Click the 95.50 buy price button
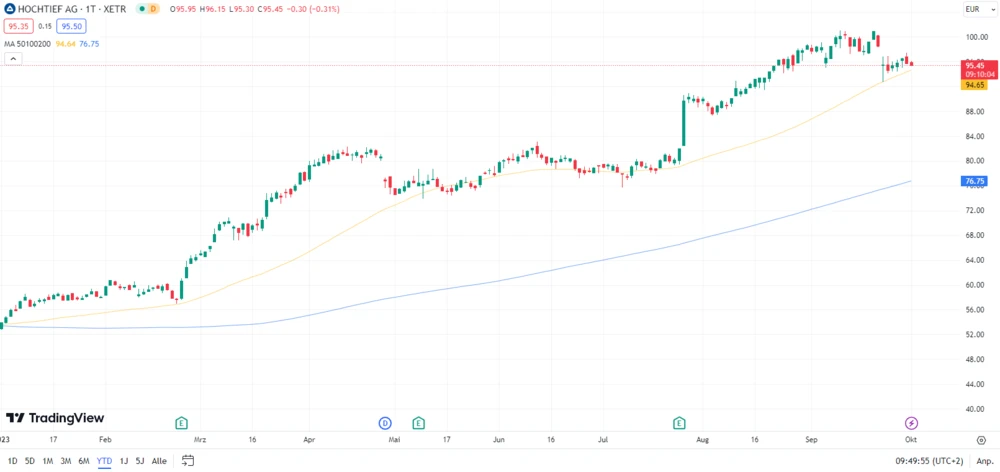The height and width of the screenshot is (472, 1000). (x=71, y=26)
